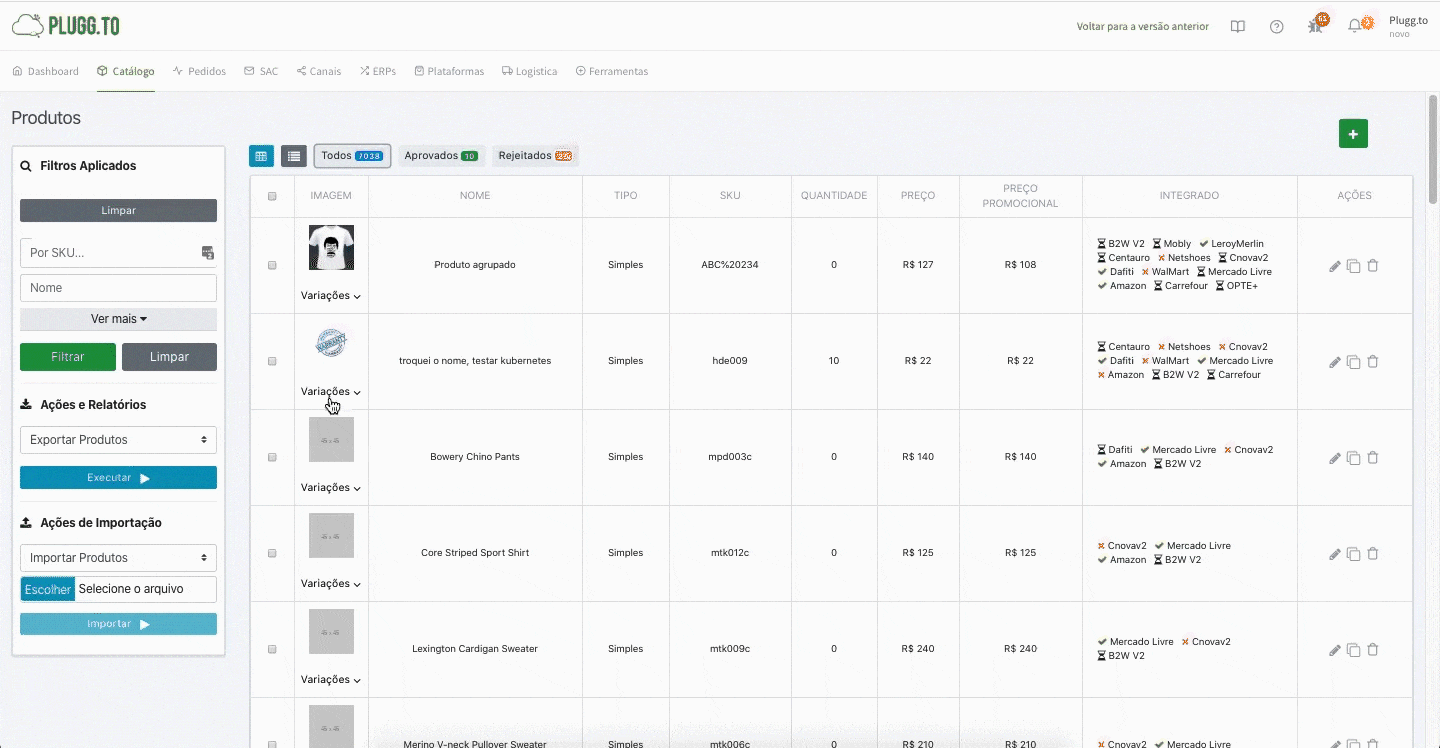Edit the hde009 product

(1335, 362)
